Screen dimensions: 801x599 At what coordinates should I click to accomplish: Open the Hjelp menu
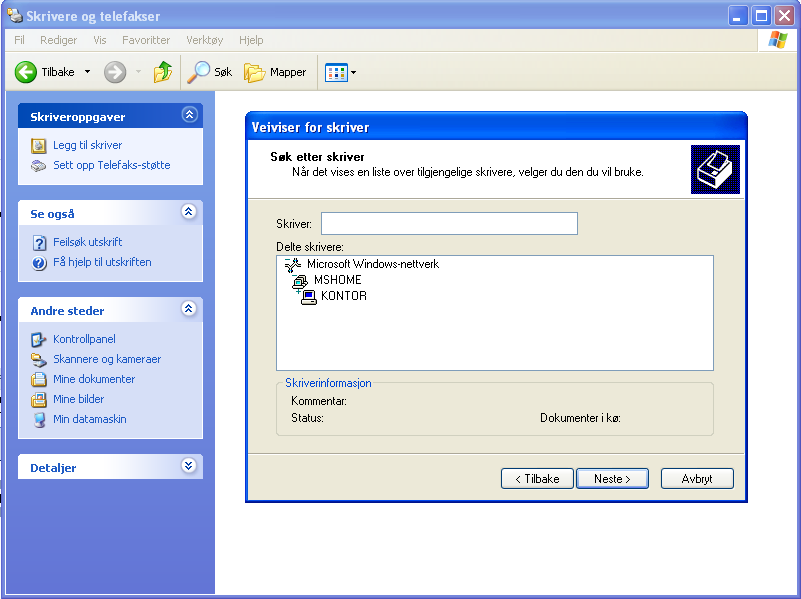click(251, 40)
